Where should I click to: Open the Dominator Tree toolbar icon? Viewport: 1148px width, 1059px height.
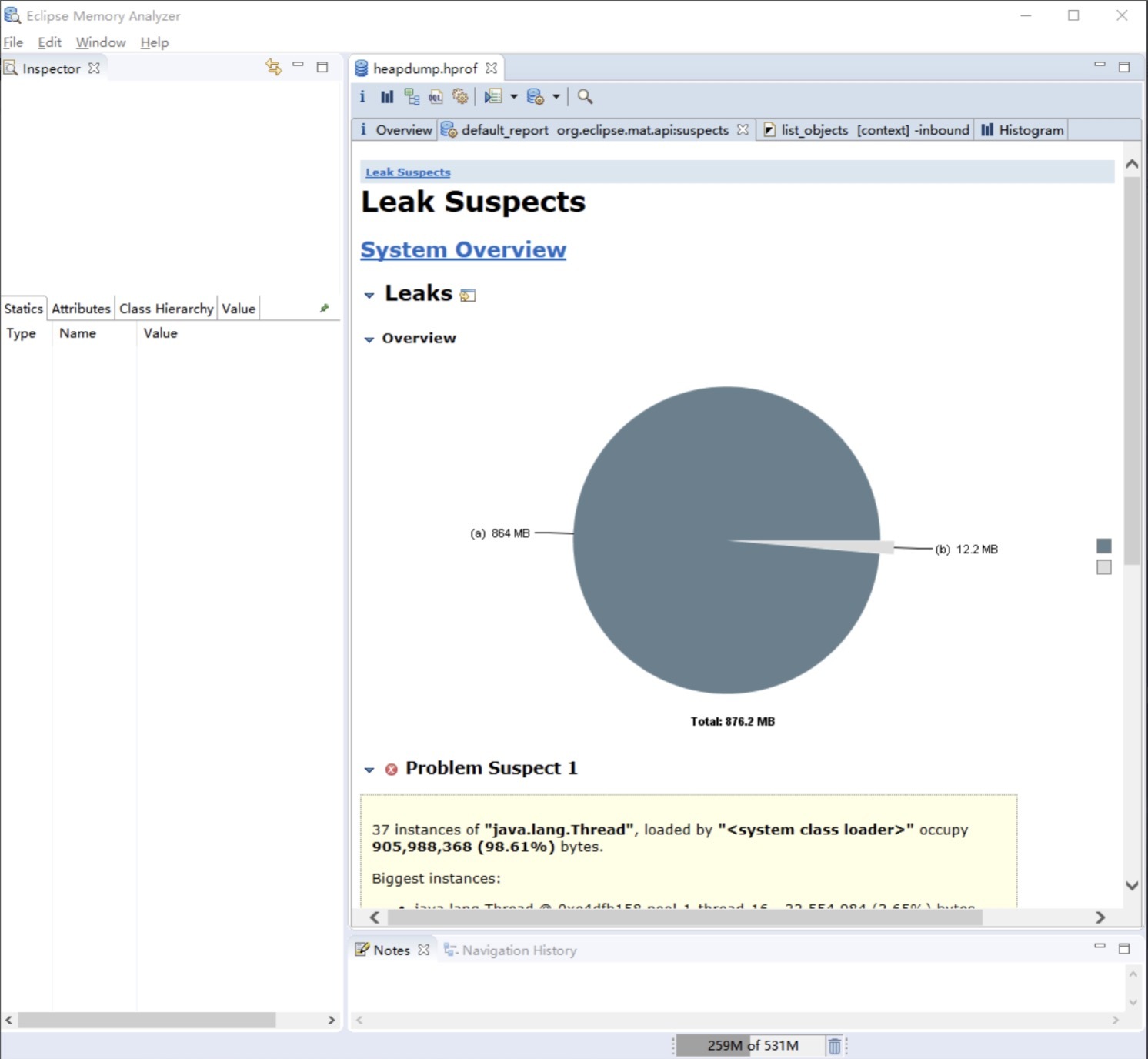(412, 97)
